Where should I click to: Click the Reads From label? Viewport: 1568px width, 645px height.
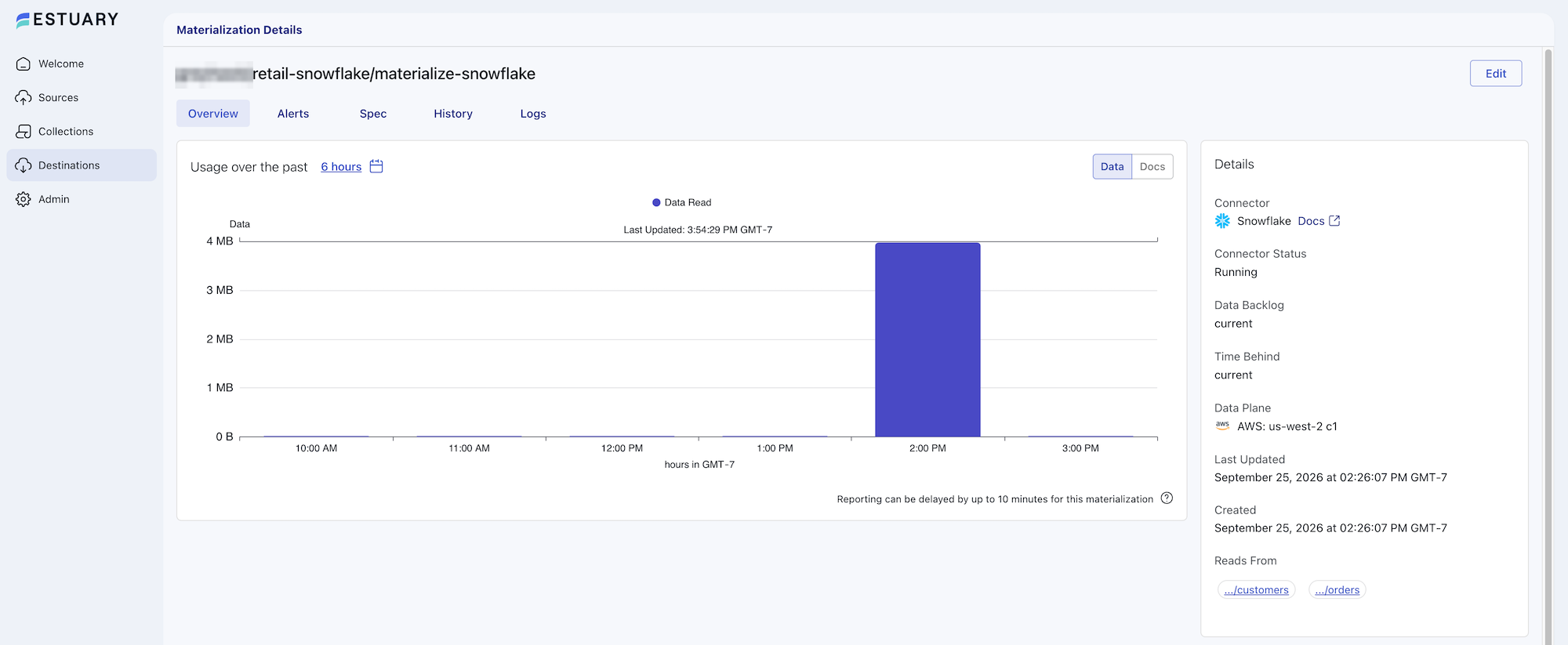coord(1245,561)
